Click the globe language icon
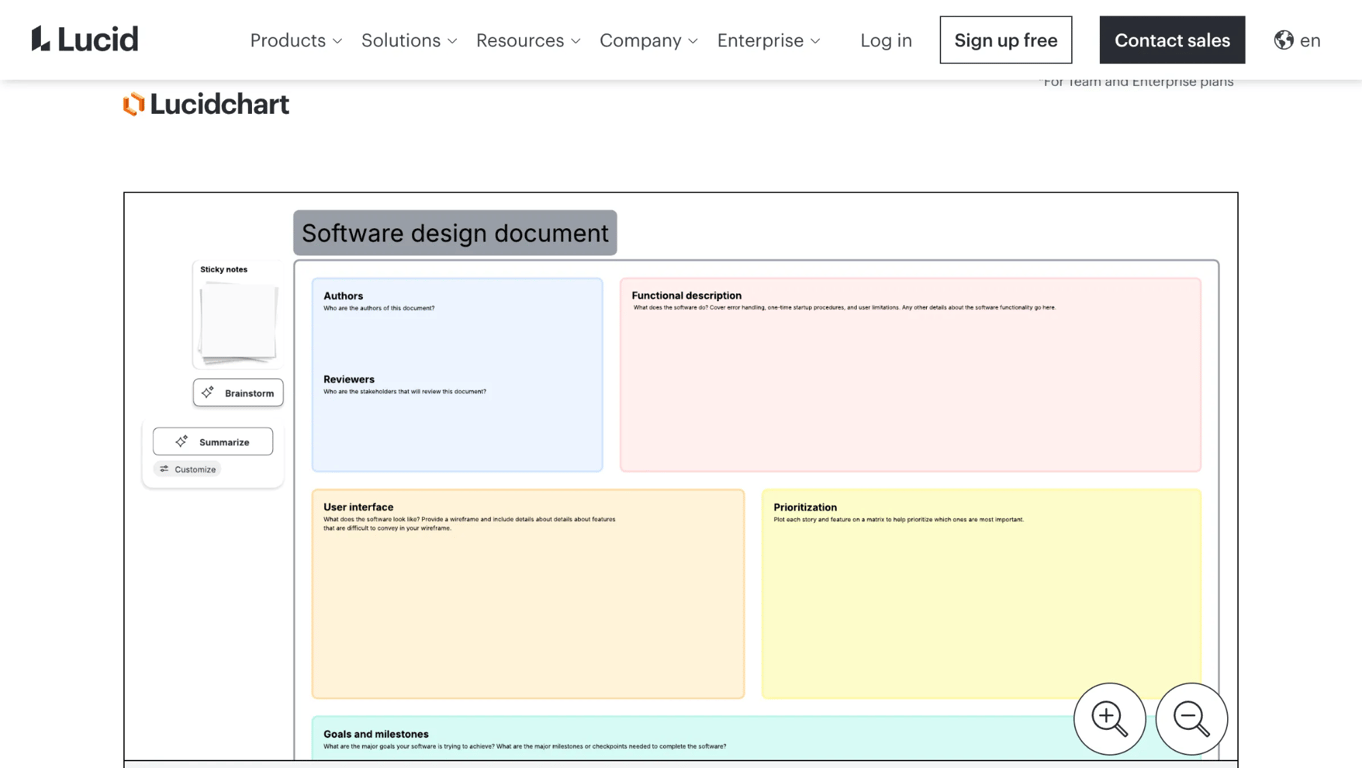The height and width of the screenshot is (768, 1362). pos(1284,40)
